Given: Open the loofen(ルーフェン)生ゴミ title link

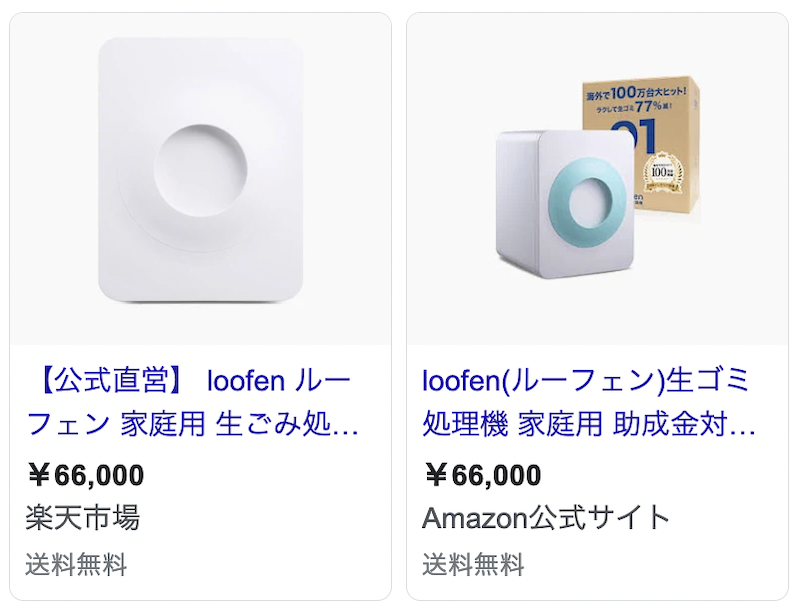Looking at the screenshot, I should click(585, 381).
